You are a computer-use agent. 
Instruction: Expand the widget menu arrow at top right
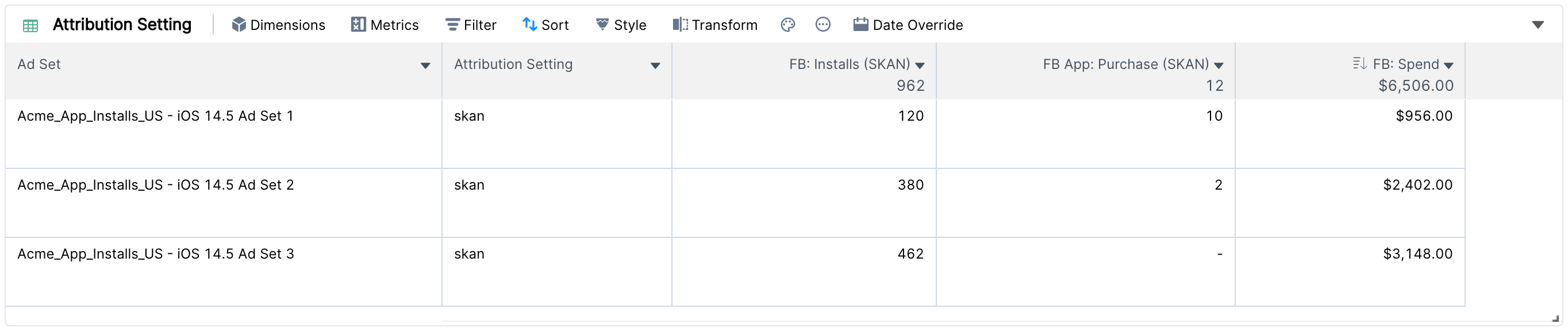(x=1538, y=25)
